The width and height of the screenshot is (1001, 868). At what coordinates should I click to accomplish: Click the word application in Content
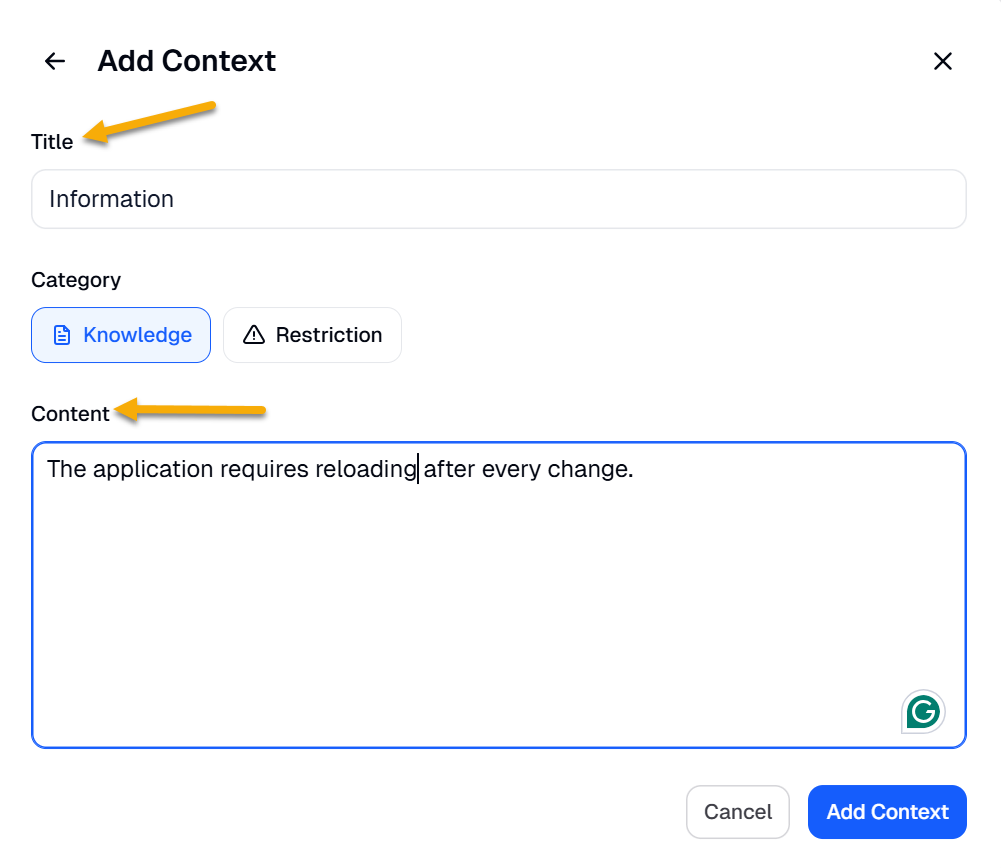click(153, 469)
